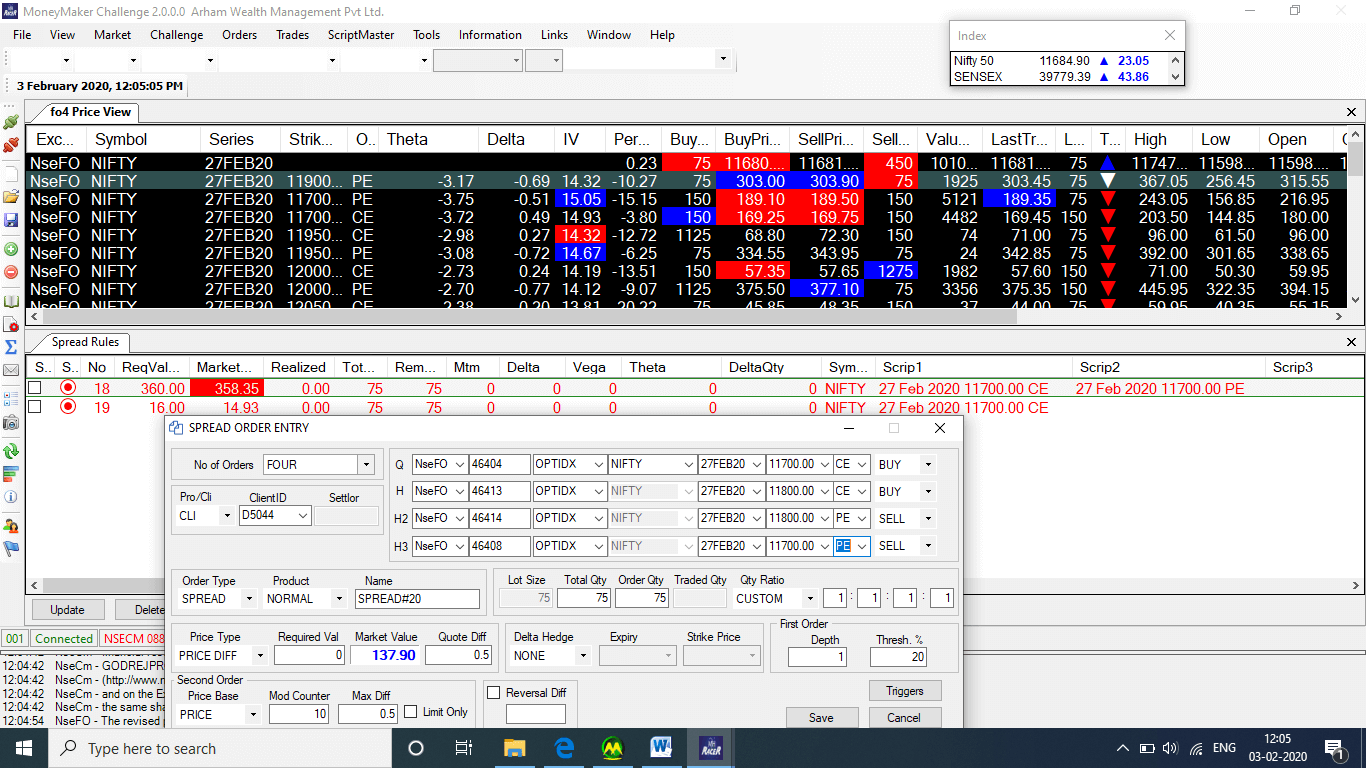The width and height of the screenshot is (1366, 768).
Task: Click the document with red gear icon
Action: pyautogui.click(x=11, y=324)
